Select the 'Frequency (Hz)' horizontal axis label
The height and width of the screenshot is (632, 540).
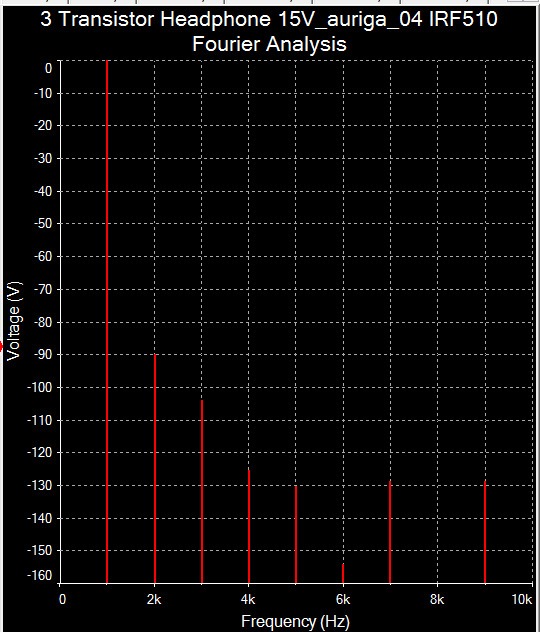click(x=295, y=622)
